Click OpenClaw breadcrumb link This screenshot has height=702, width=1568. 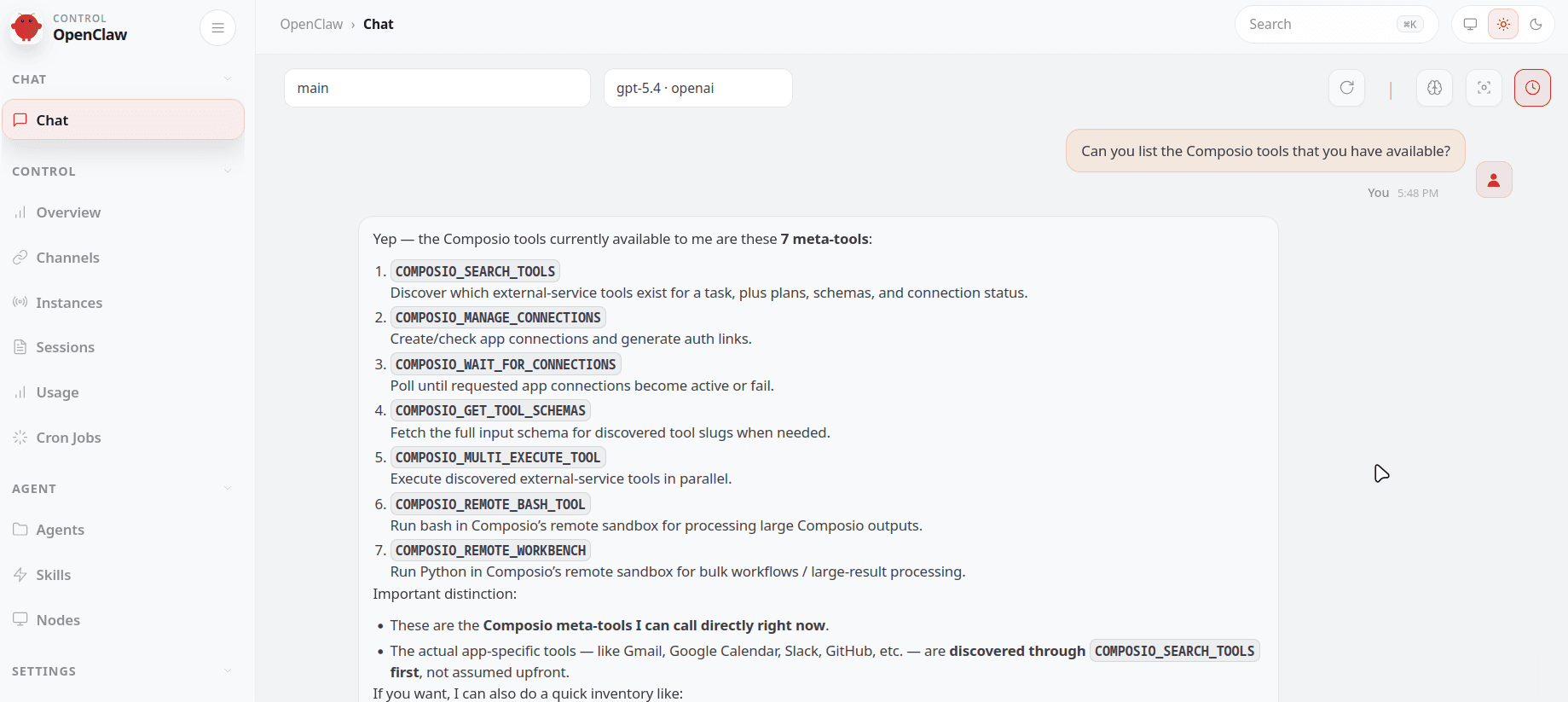click(x=311, y=24)
